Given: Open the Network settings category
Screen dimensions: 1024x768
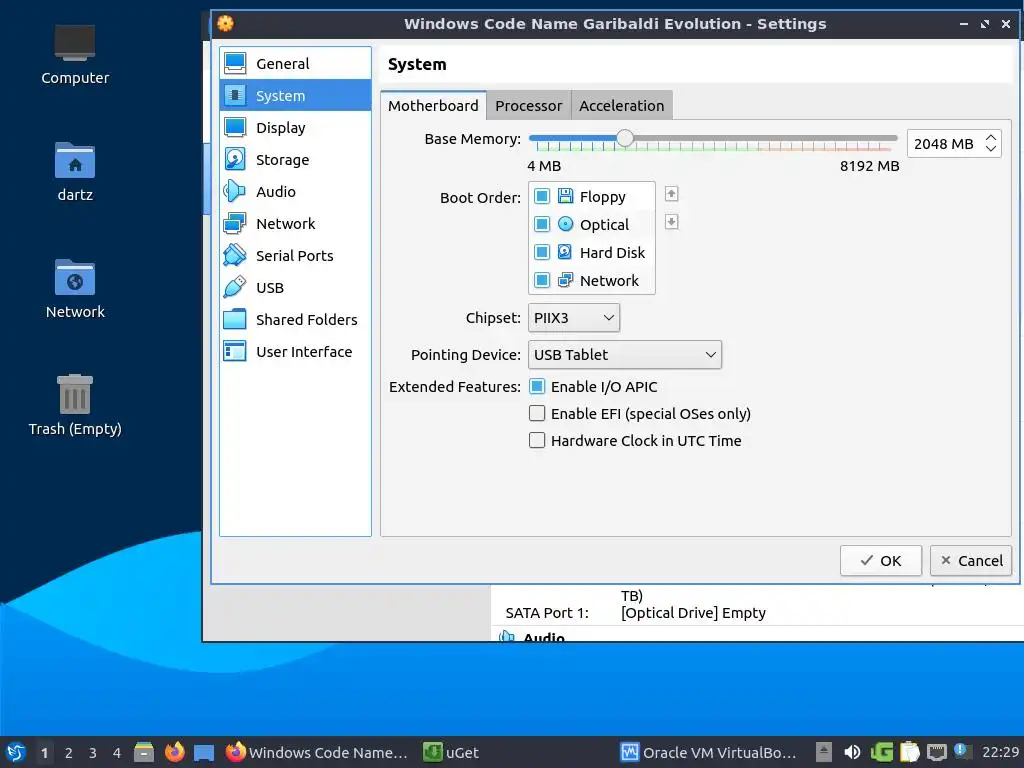Looking at the screenshot, I should click(x=295, y=223).
